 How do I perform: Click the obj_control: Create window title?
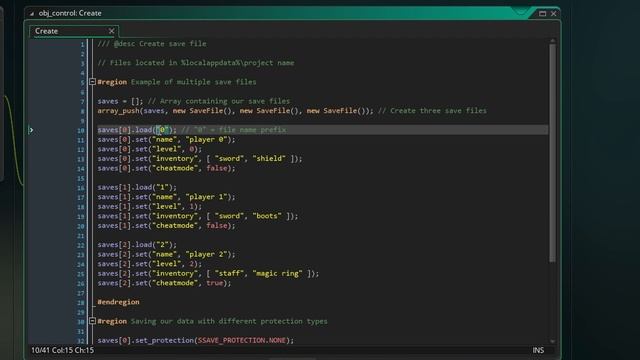[x=70, y=13]
